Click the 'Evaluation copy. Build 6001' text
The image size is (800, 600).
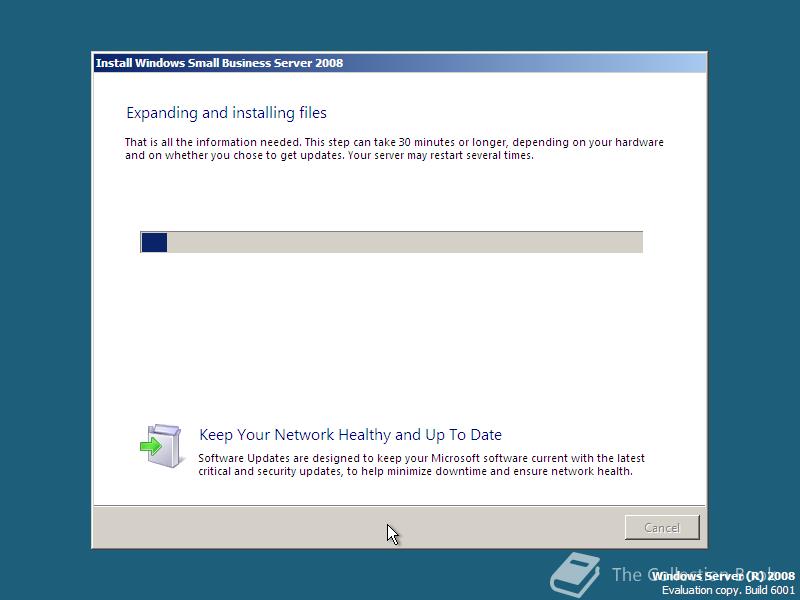(x=728, y=590)
